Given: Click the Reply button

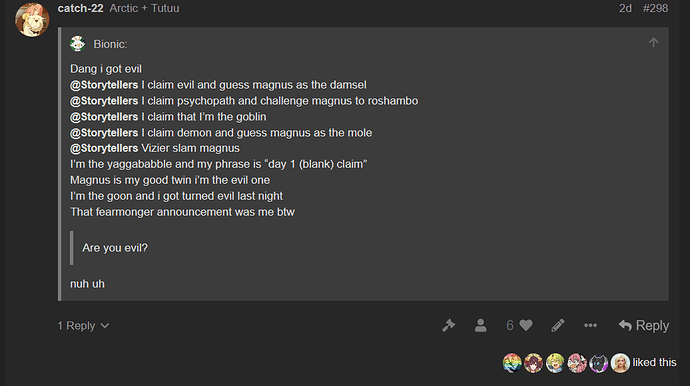Looking at the screenshot, I should 644,326.
